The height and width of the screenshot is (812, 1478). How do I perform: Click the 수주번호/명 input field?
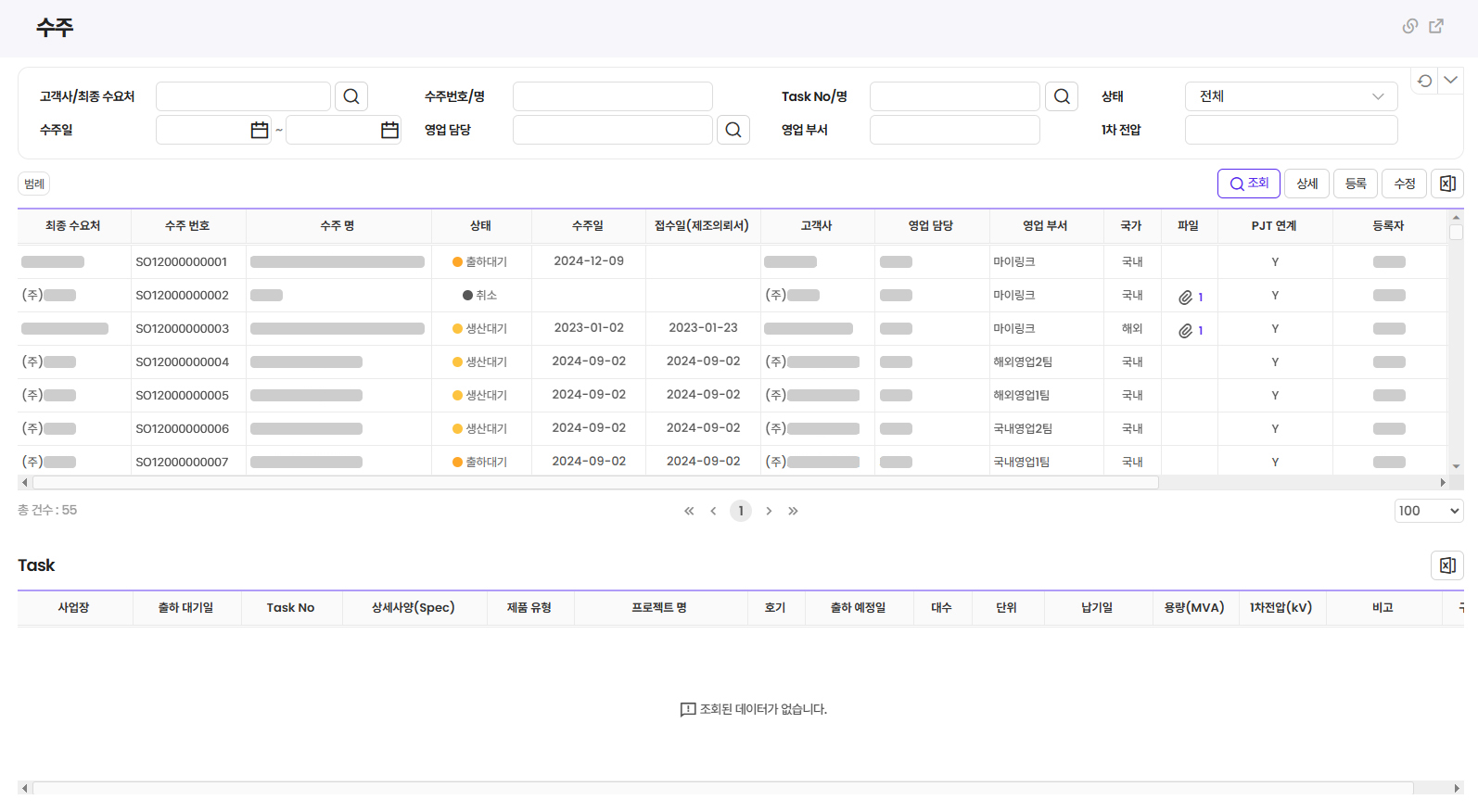[612, 96]
